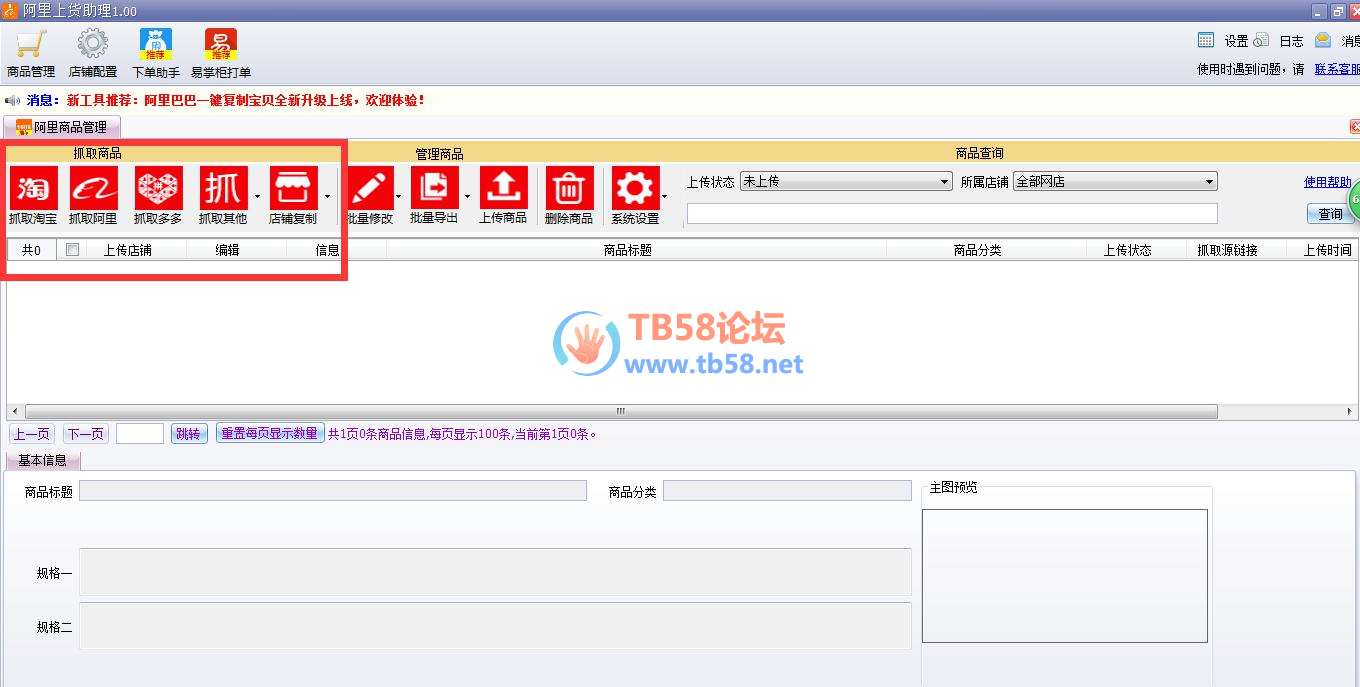The image size is (1360, 687).
Task: Open 店铺配置 gear icon
Action: pos(93,45)
